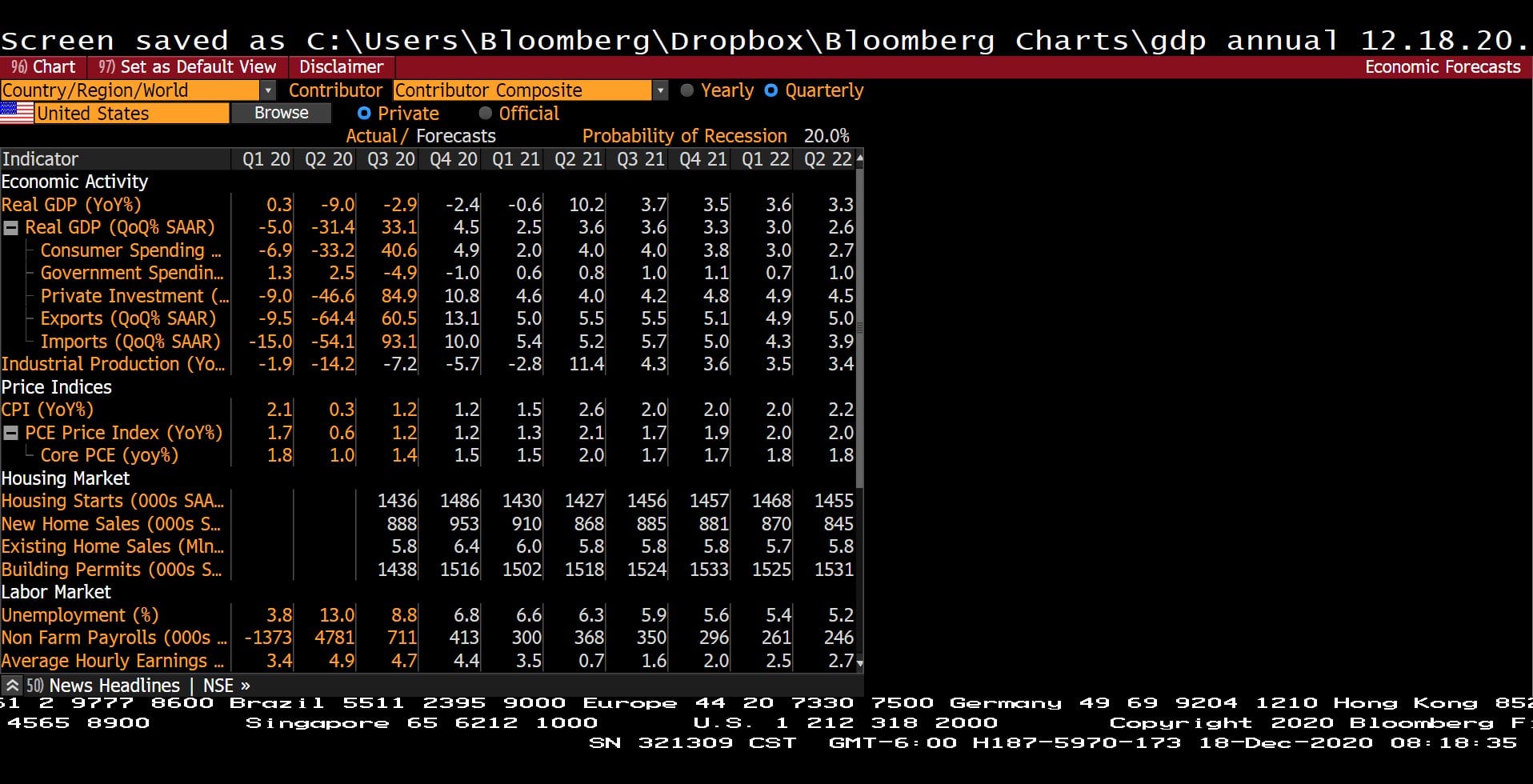Click the Q3 20 column header
1533x784 pixels.
point(391,159)
